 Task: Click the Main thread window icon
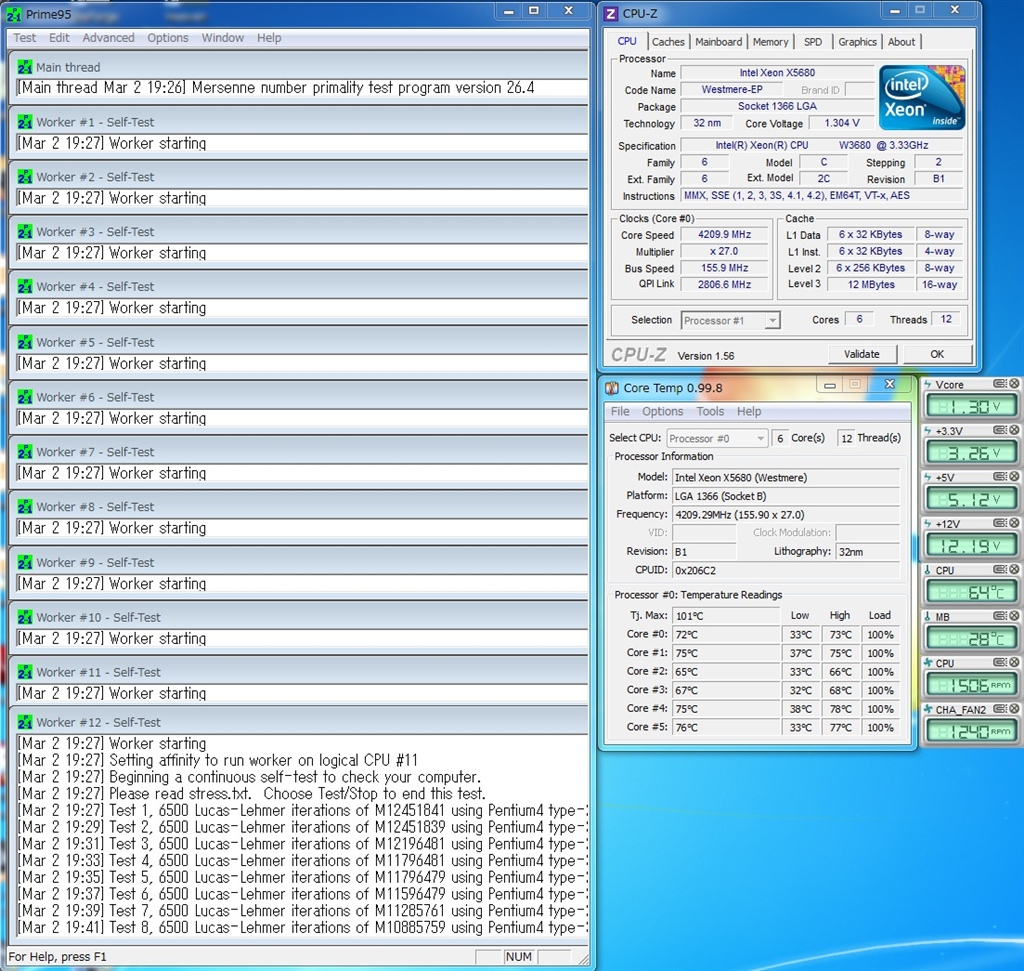click(25, 67)
